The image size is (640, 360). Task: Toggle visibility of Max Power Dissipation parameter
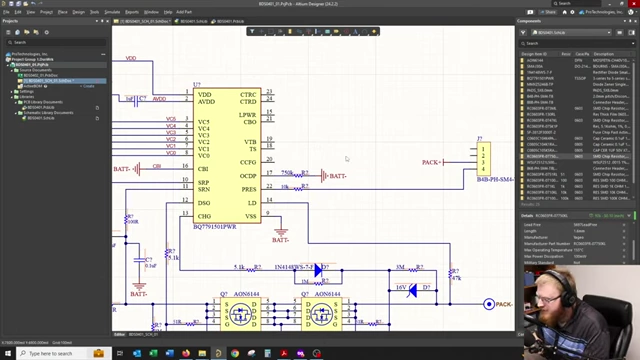(x=624, y=256)
